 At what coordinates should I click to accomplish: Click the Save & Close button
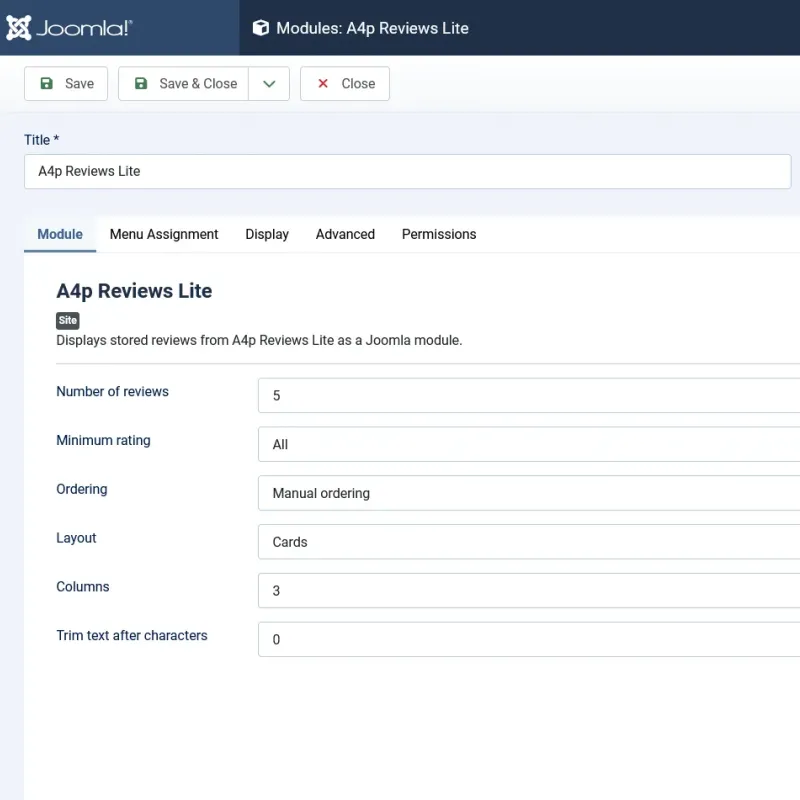(x=184, y=84)
